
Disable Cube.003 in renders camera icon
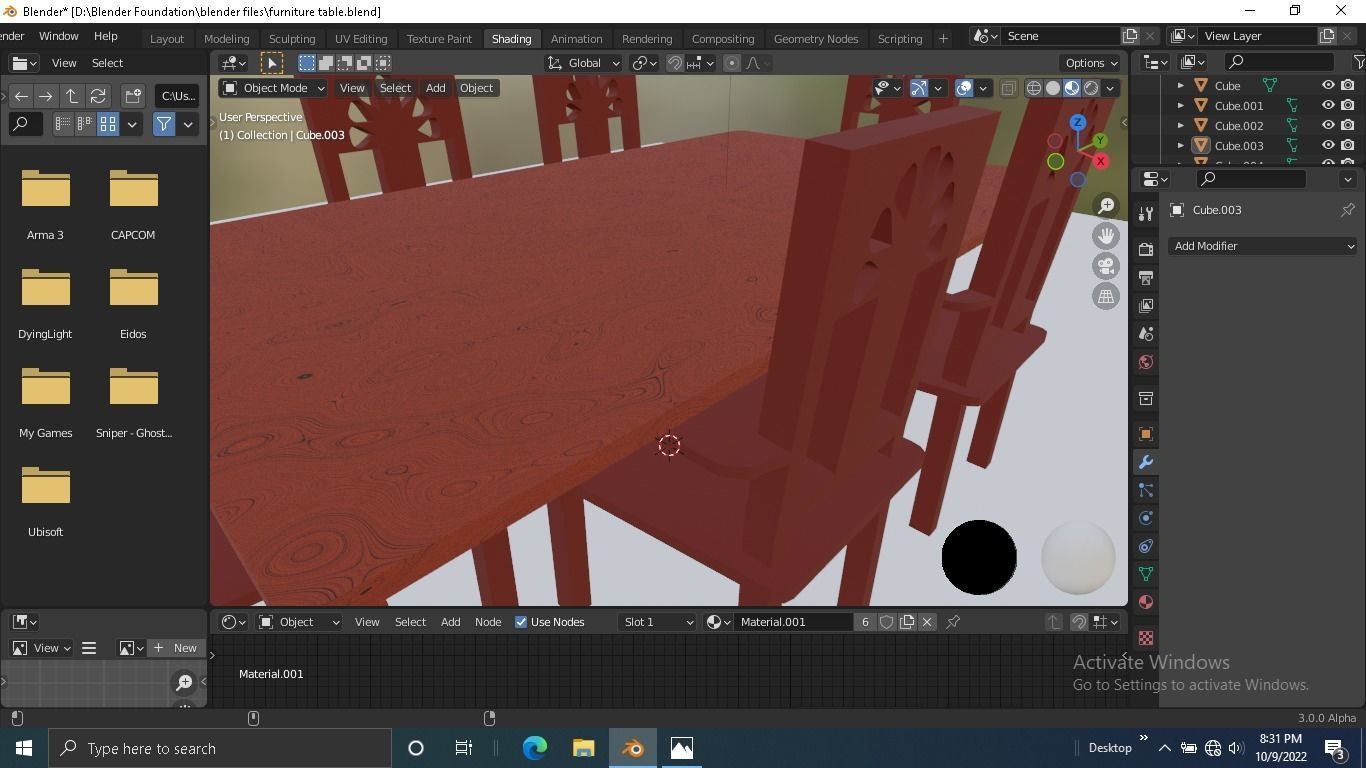pos(1348,145)
